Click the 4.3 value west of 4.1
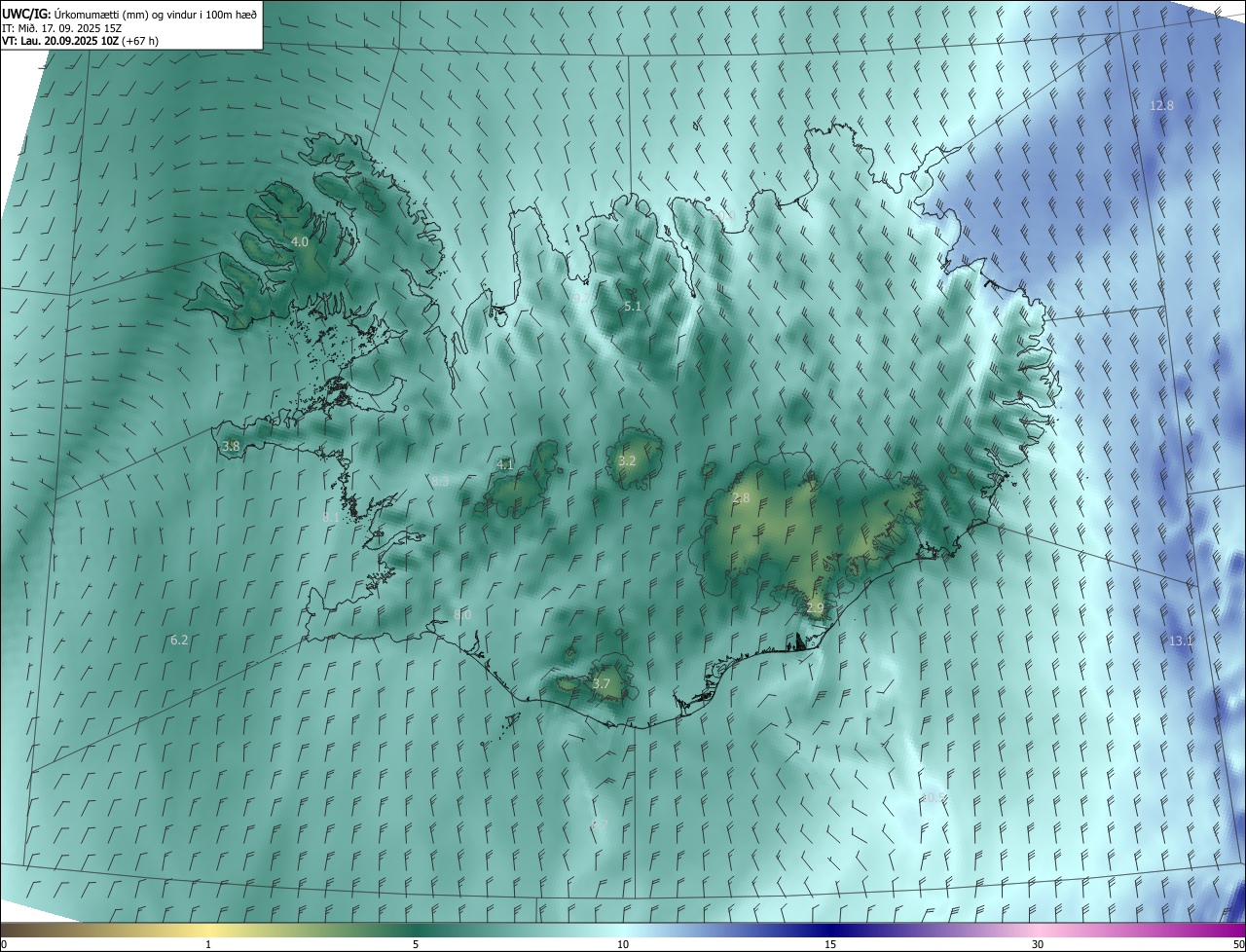1246x952 pixels. click(440, 481)
